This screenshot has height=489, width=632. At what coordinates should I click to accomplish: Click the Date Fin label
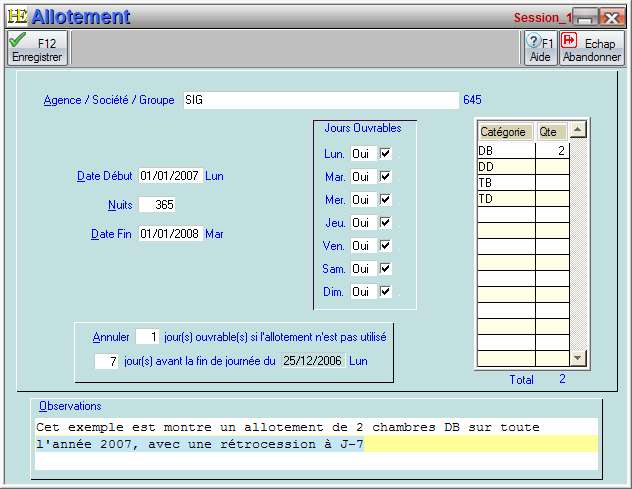[x=111, y=234]
